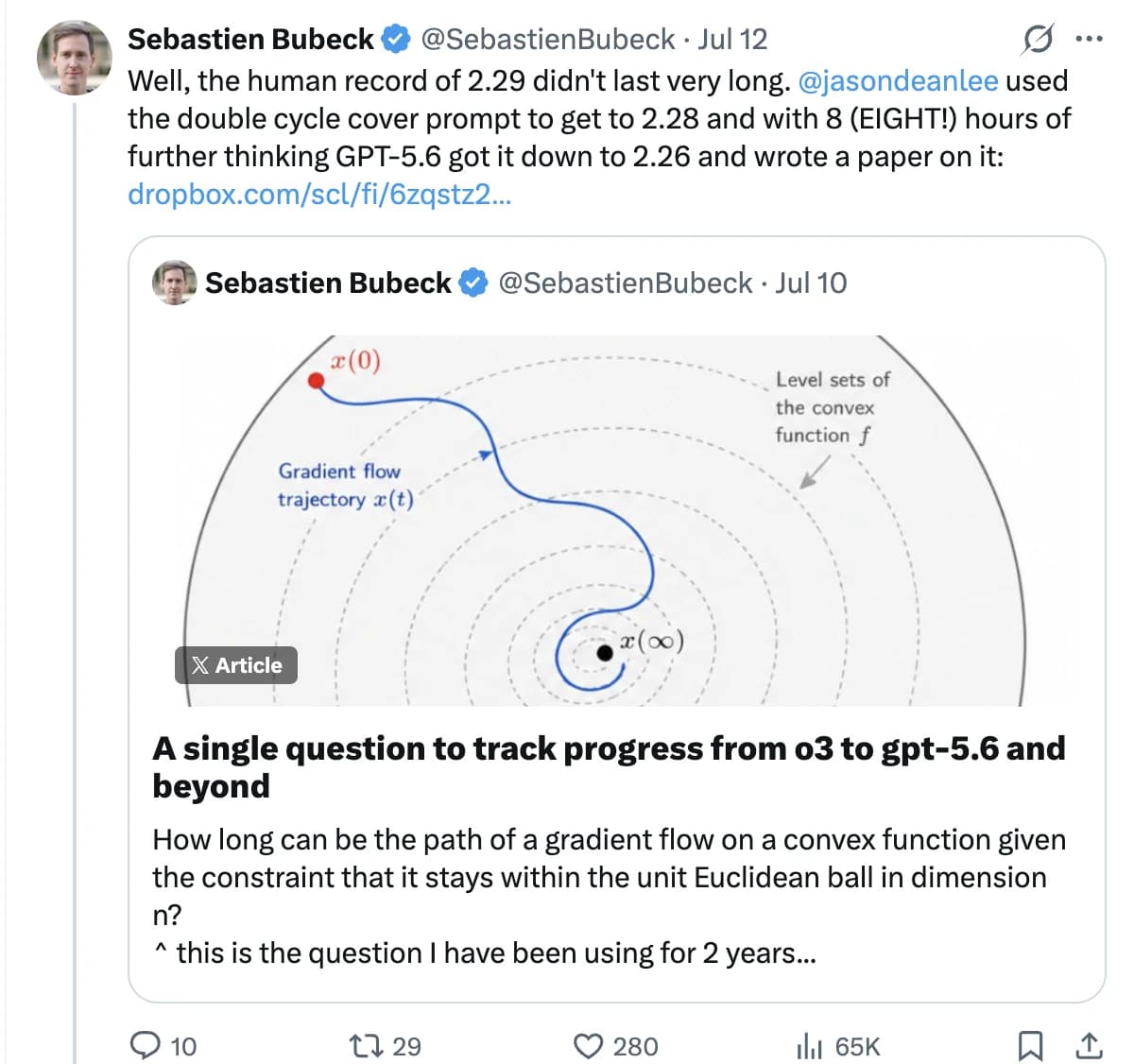Screen dimensions: 1134x1064
Task: Open the @jasondeanlee mention
Action: (x=898, y=80)
